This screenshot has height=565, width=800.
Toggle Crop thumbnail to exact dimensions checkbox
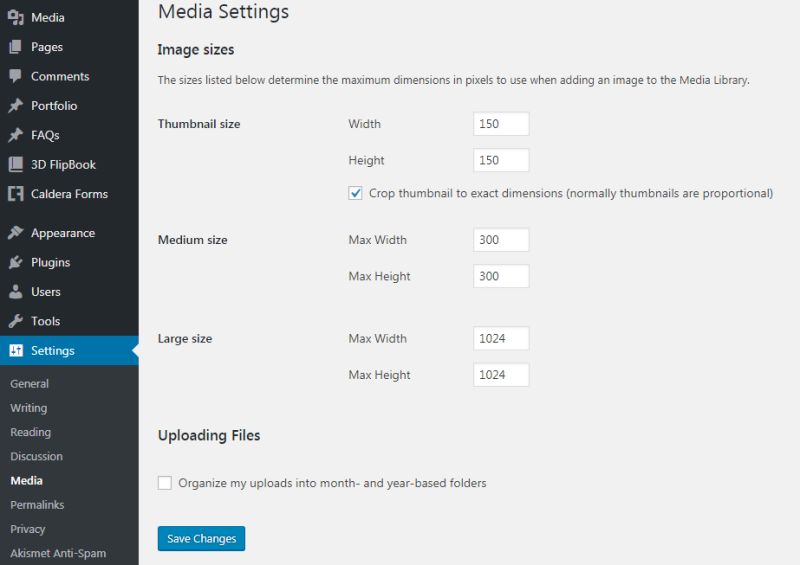(355, 193)
